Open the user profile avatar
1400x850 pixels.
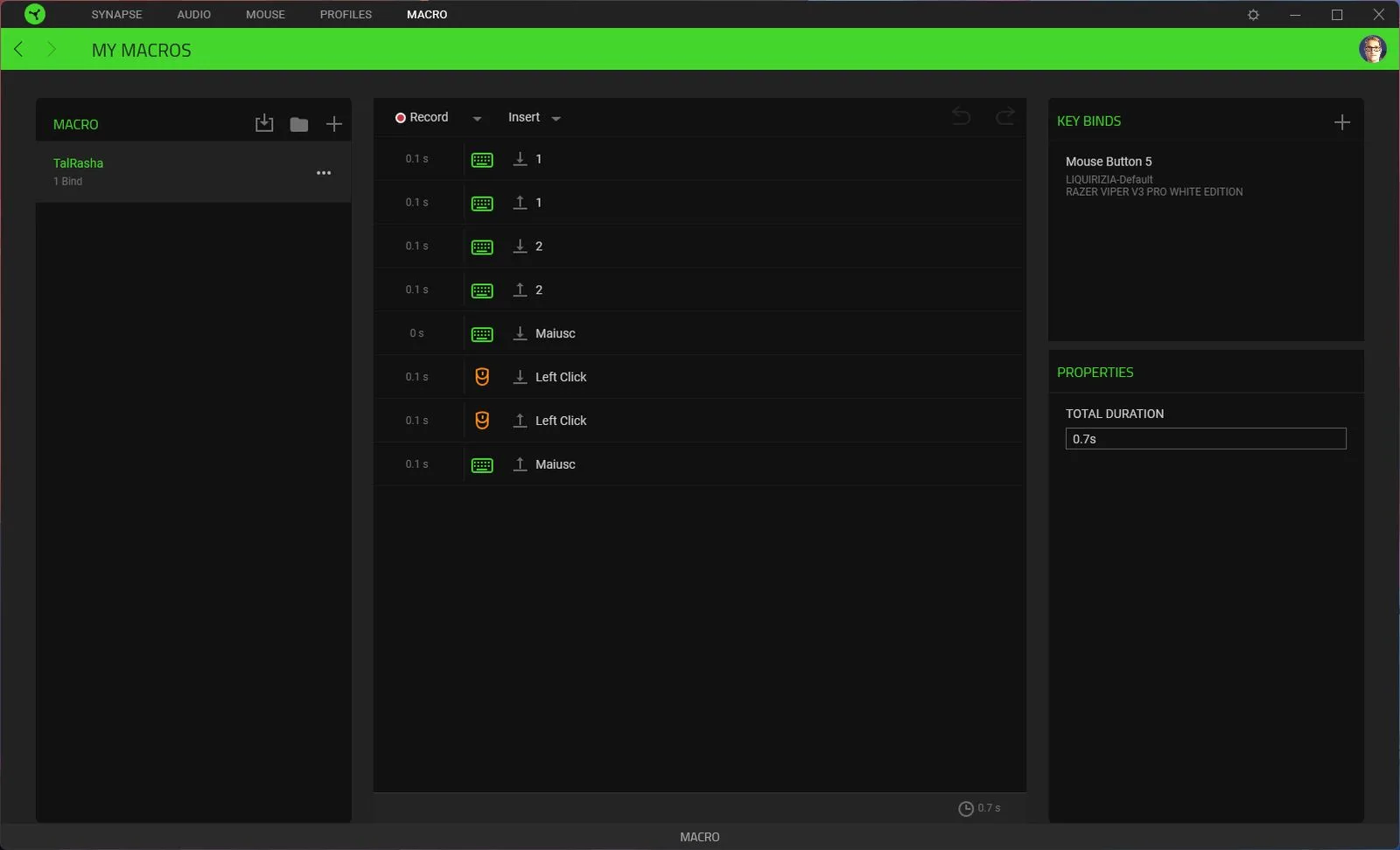1372,49
